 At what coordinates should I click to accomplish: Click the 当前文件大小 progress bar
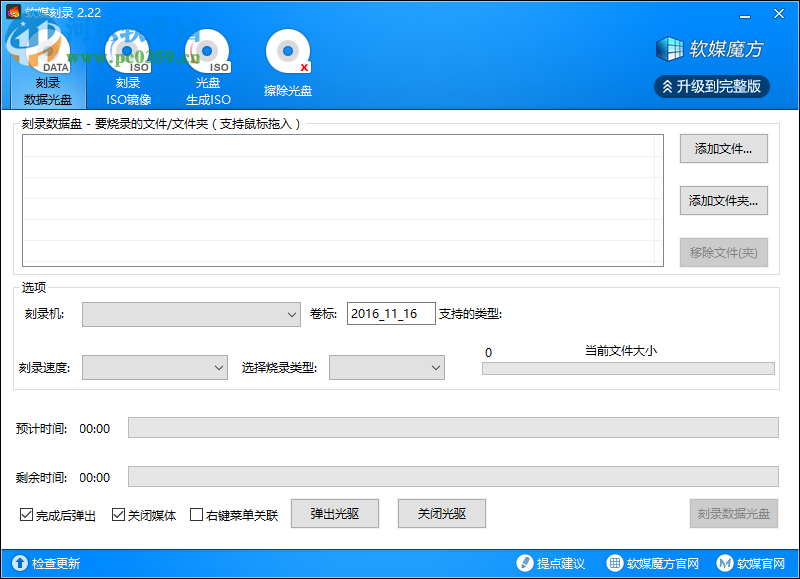tap(628, 368)
